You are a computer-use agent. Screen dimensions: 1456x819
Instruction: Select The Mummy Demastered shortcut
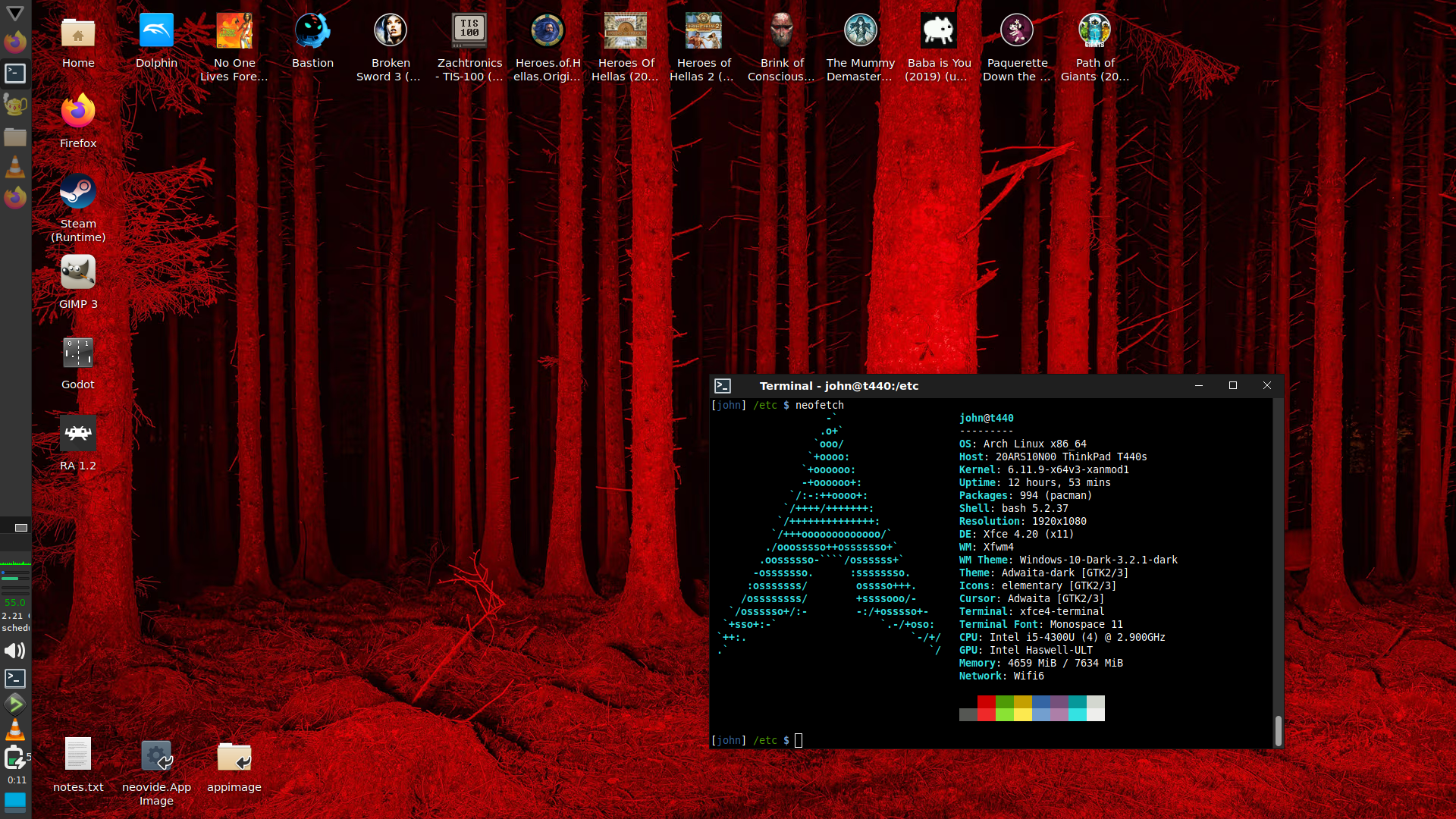[861, 47]
